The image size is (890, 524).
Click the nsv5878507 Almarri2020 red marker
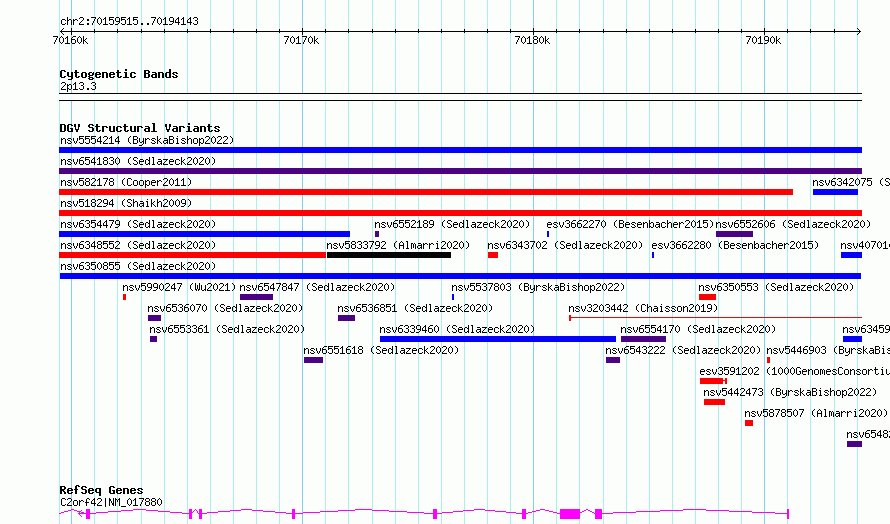(749, 423)
